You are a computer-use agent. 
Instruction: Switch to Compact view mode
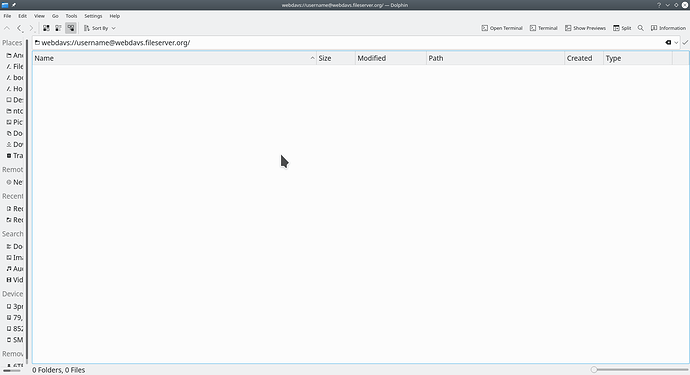tap(58, 28)
